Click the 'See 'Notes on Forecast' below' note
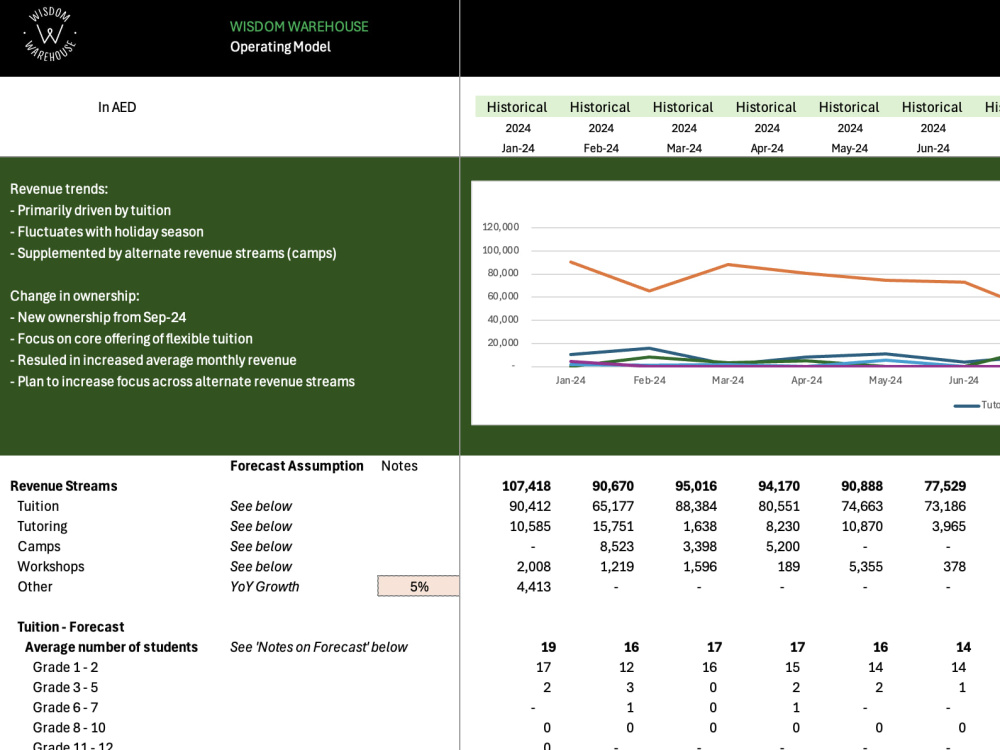 (x=319, y=647)
